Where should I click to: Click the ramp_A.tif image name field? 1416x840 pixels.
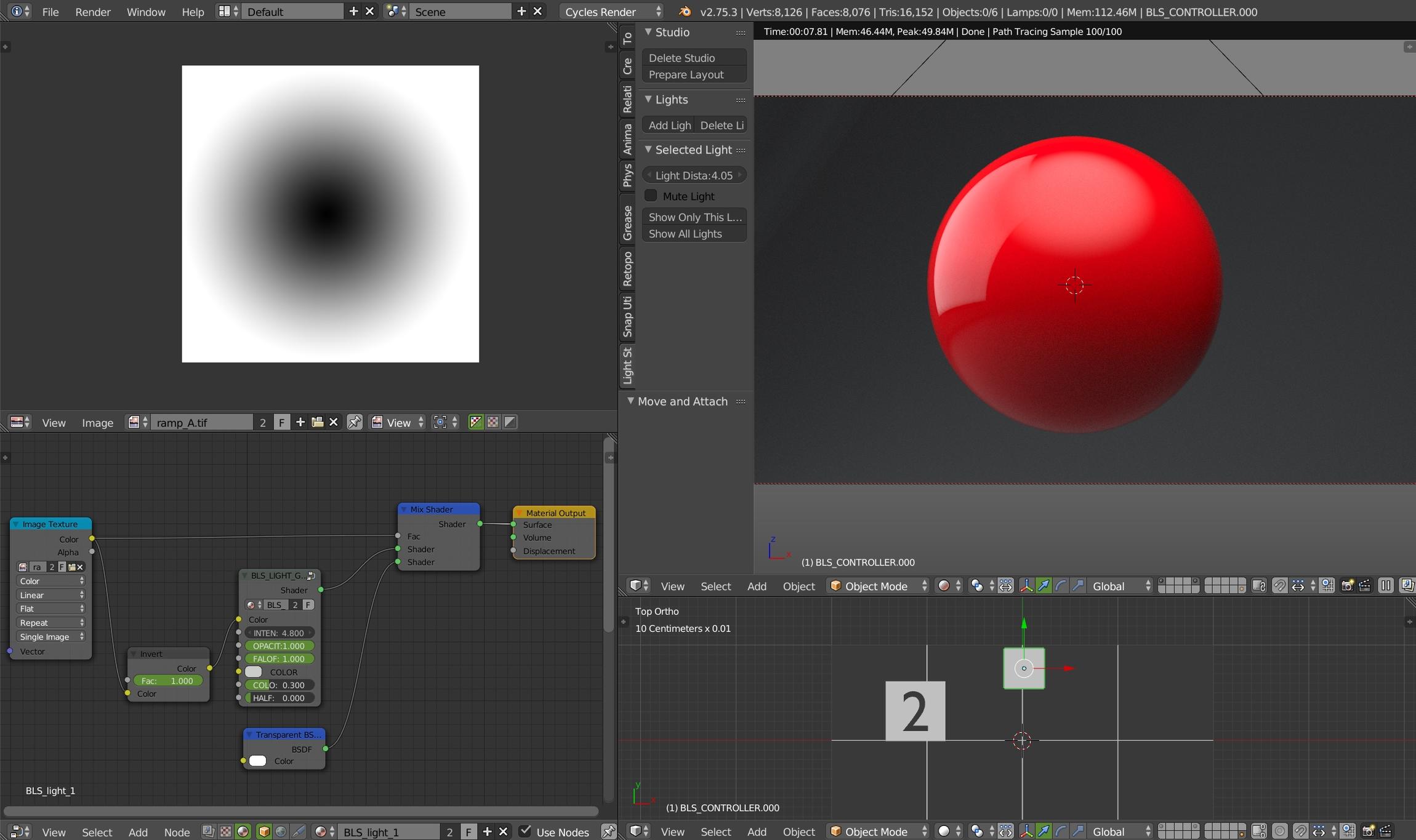click(203, 422)
